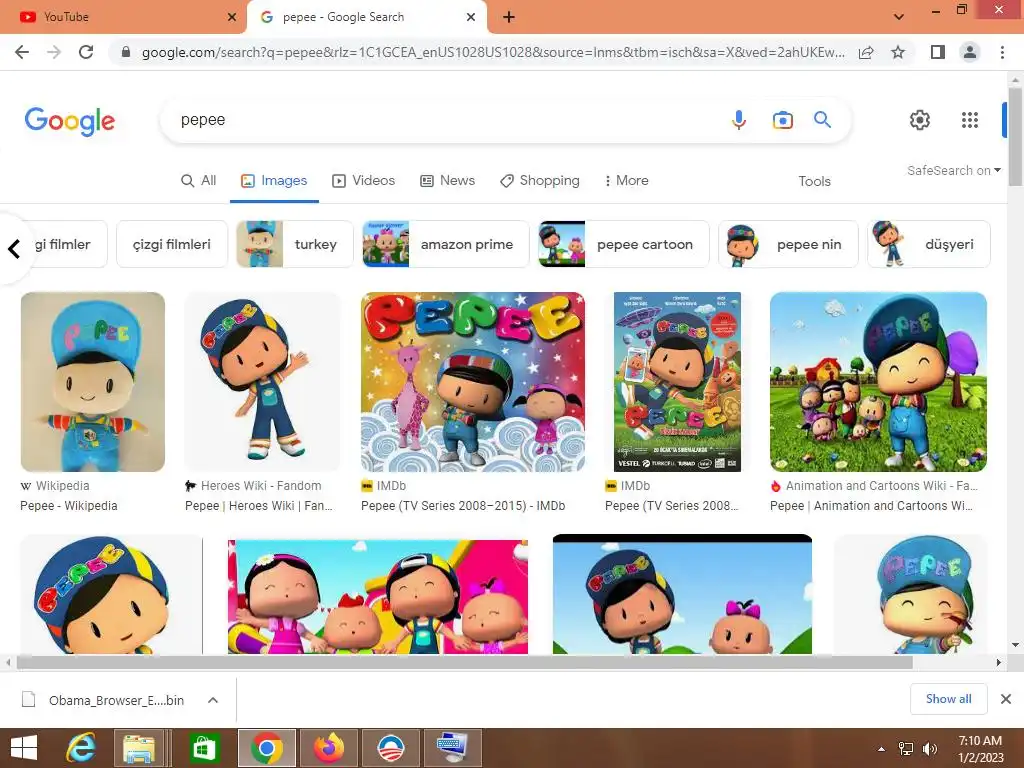Search by image with the camera icon
Screen dimensions: 1024x768
pos(782,120)
